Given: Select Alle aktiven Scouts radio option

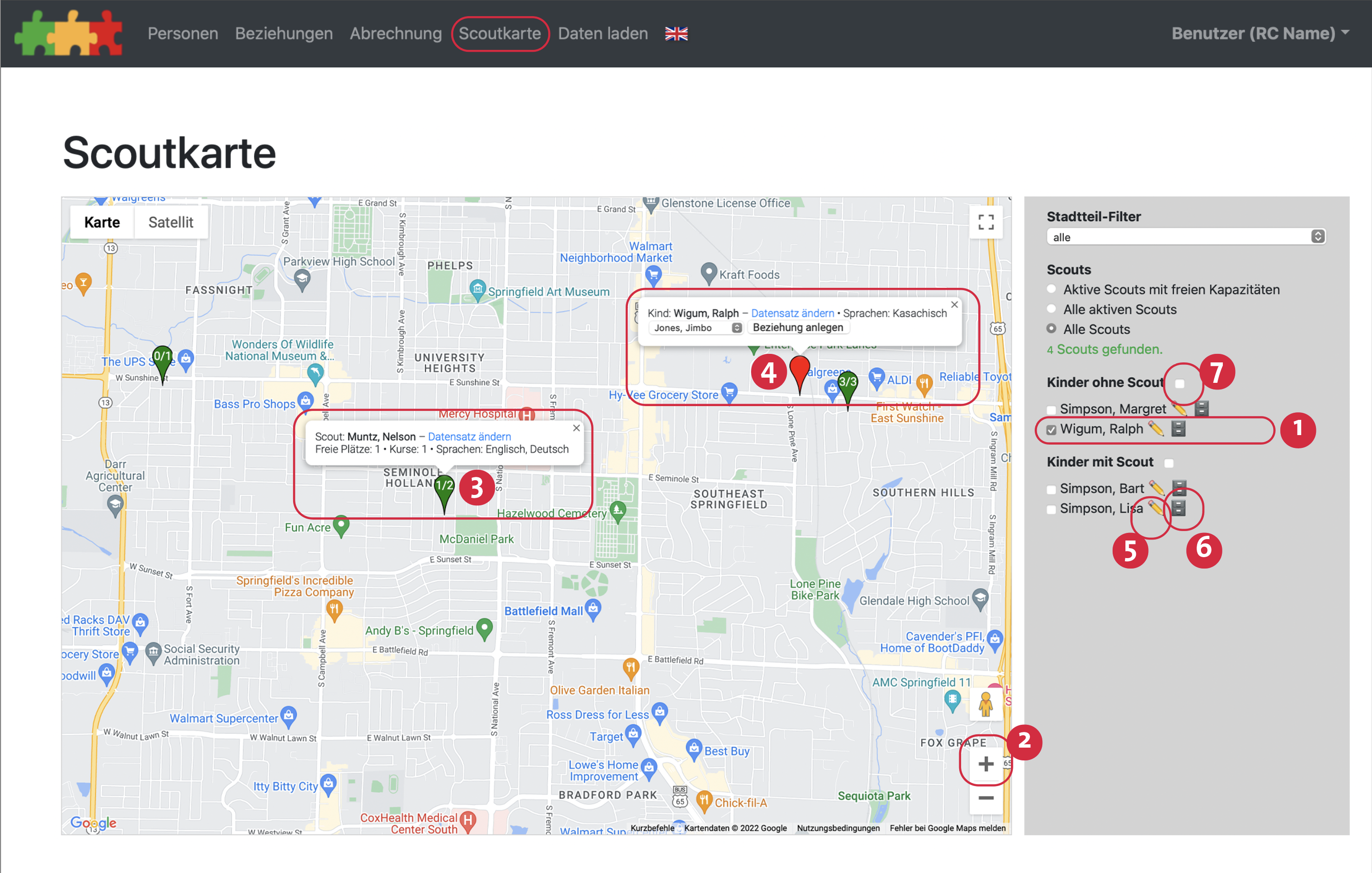Looking at the screenshot, I should 1051,309.
